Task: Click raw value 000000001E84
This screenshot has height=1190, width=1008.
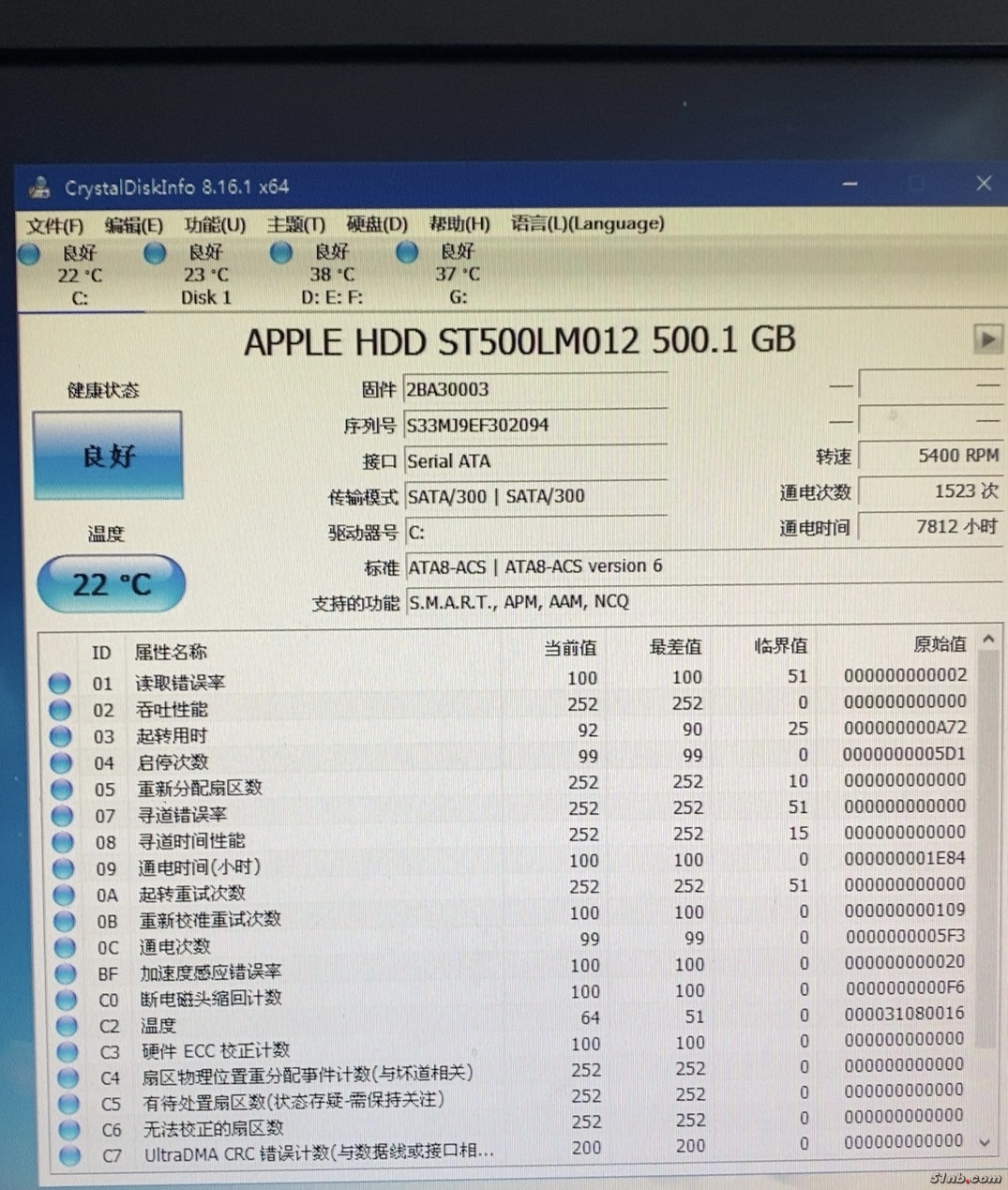Action: pos(904,858)
